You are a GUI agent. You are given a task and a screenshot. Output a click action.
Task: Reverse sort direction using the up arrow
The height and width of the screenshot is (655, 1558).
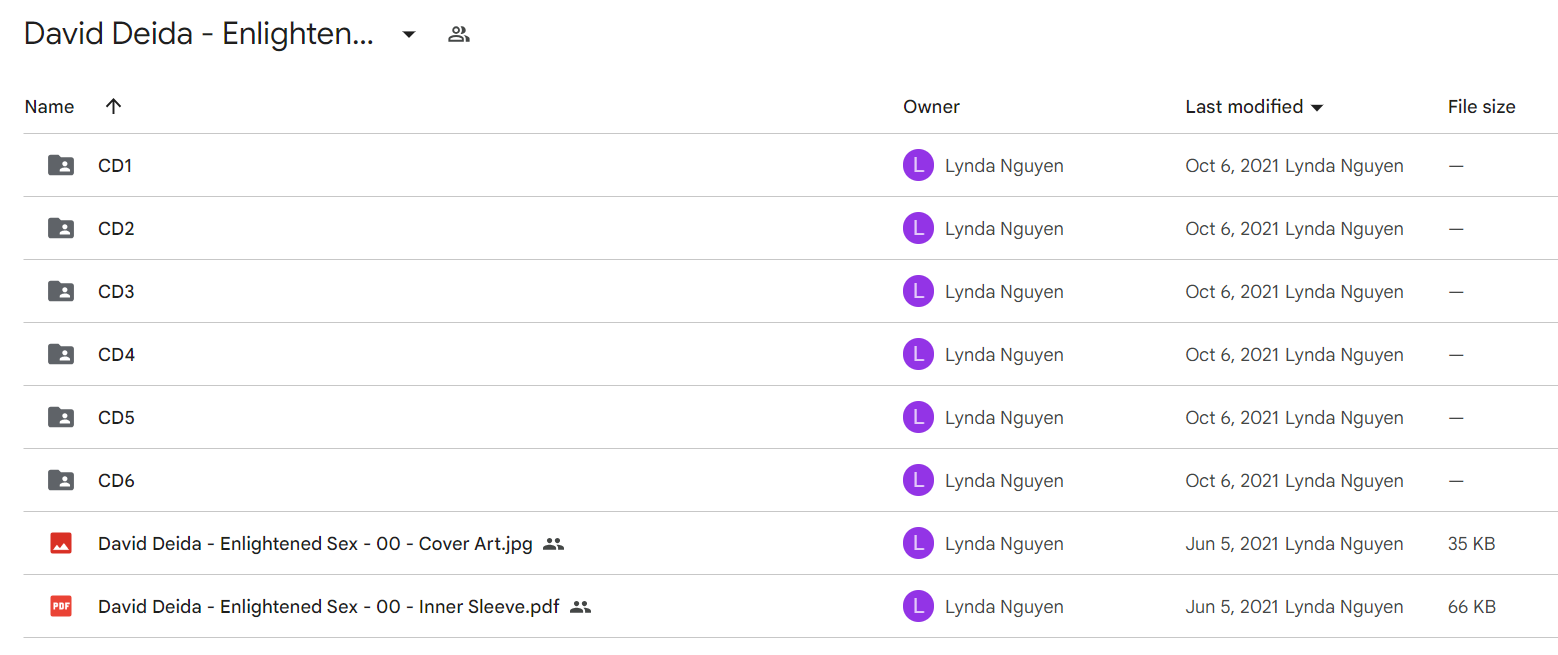113,106
